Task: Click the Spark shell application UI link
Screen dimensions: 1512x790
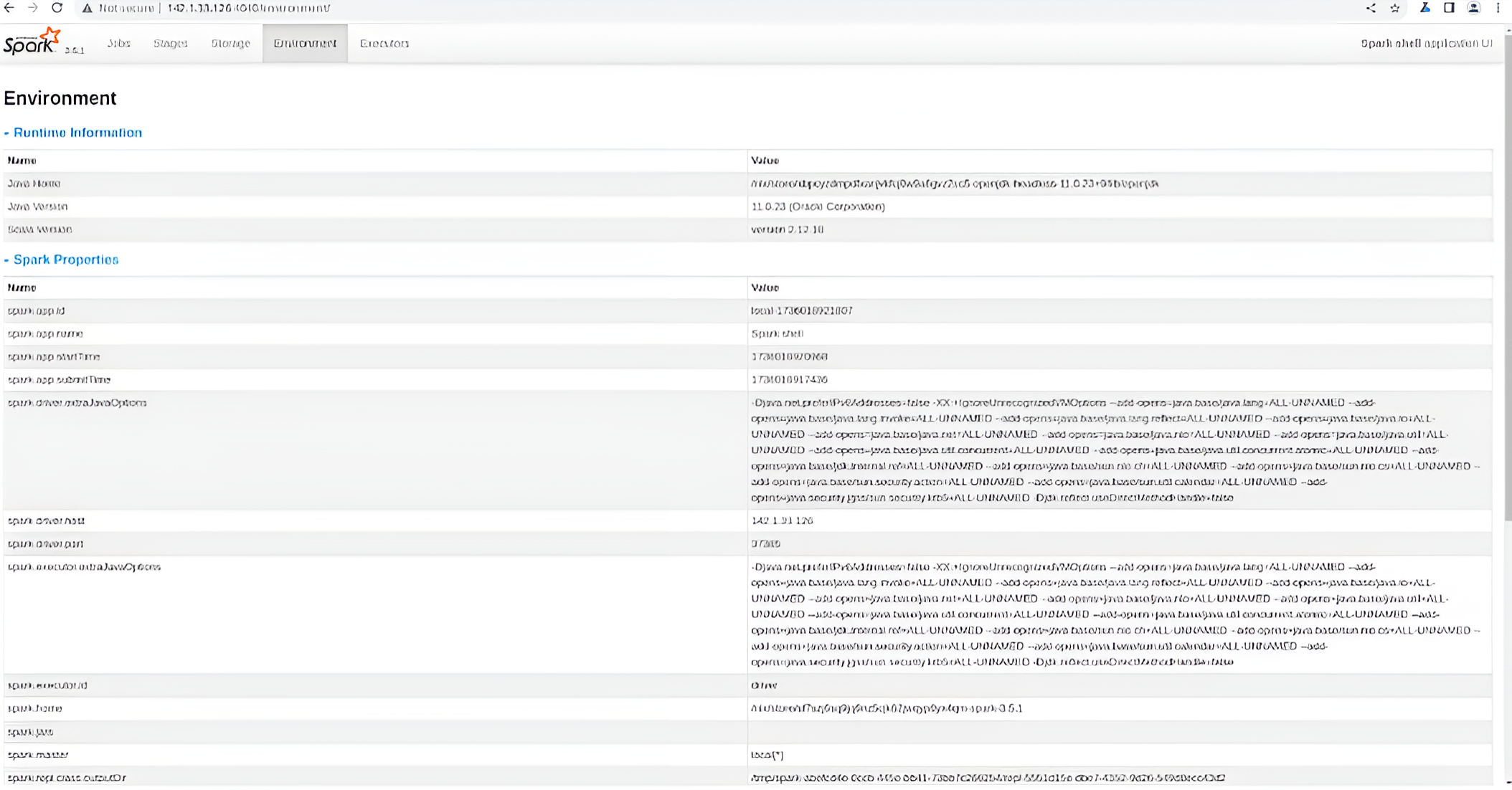Action: pyautogui.click(x=1425, y=43)
